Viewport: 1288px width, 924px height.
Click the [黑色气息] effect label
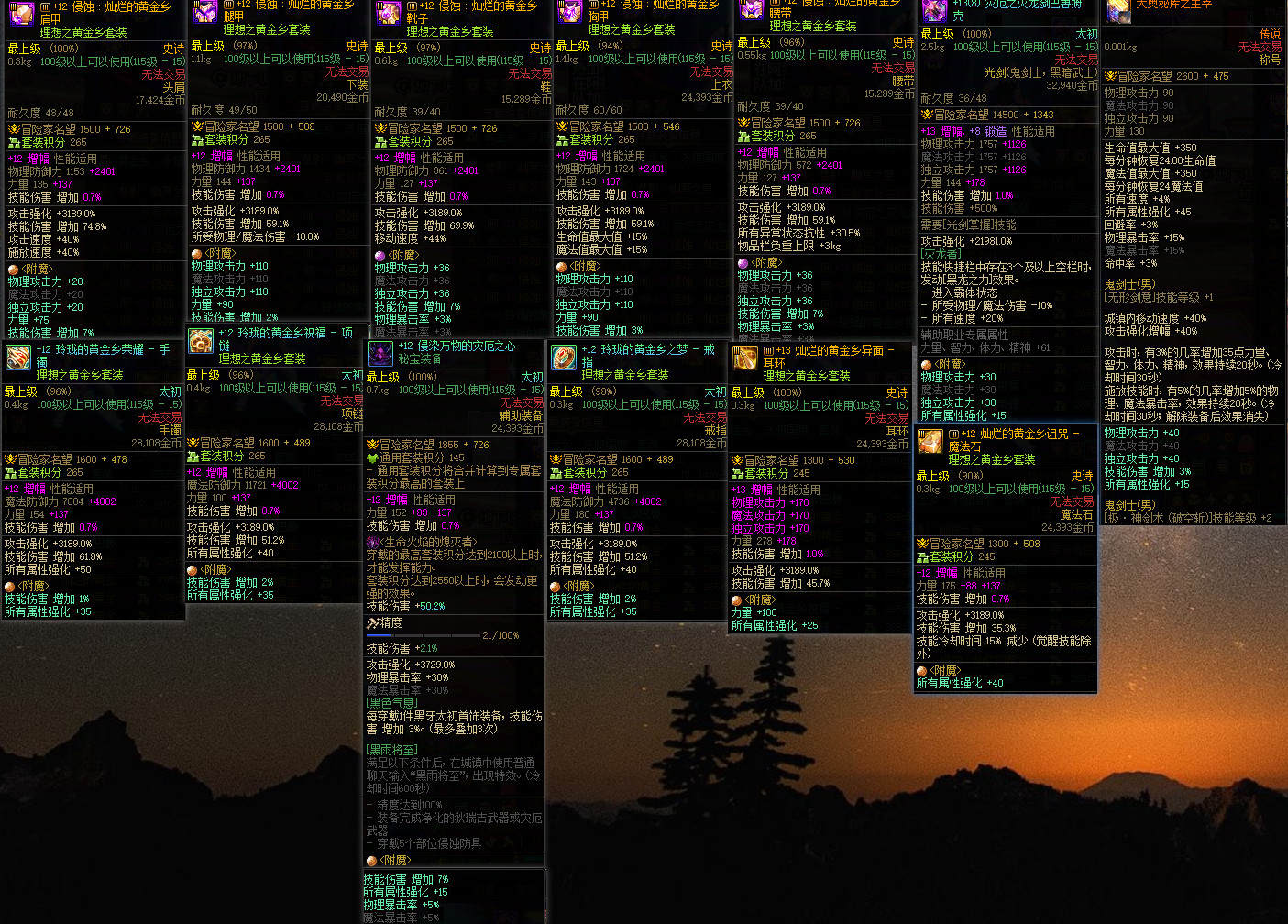click(391, 703)
